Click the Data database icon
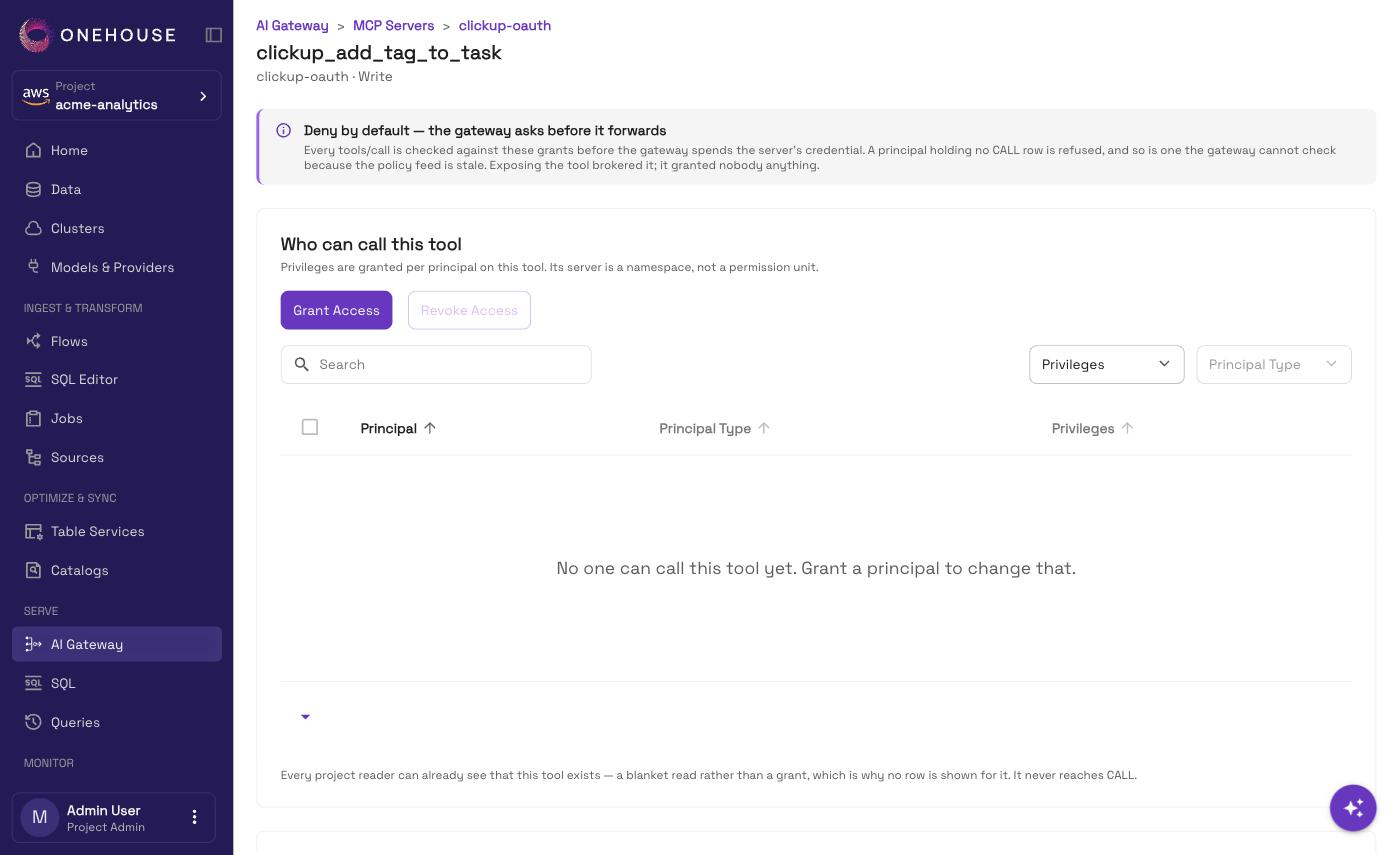Screen dimensions: 1400x855 [33, 189]
